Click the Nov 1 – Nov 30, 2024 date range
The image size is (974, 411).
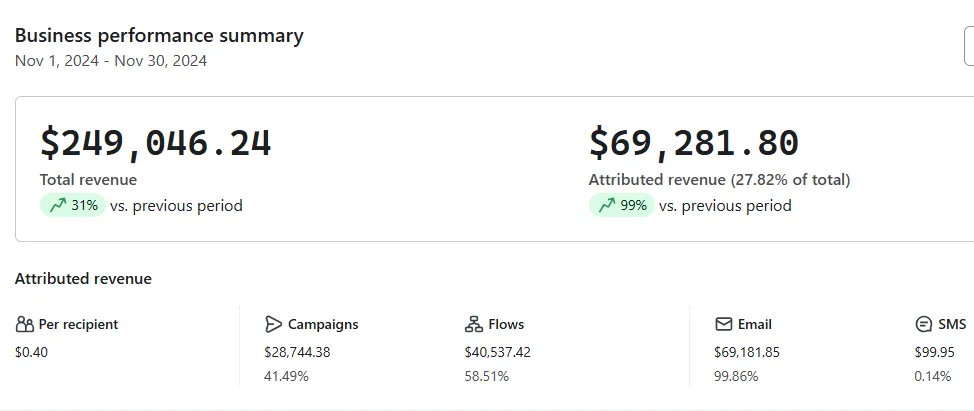111,61
